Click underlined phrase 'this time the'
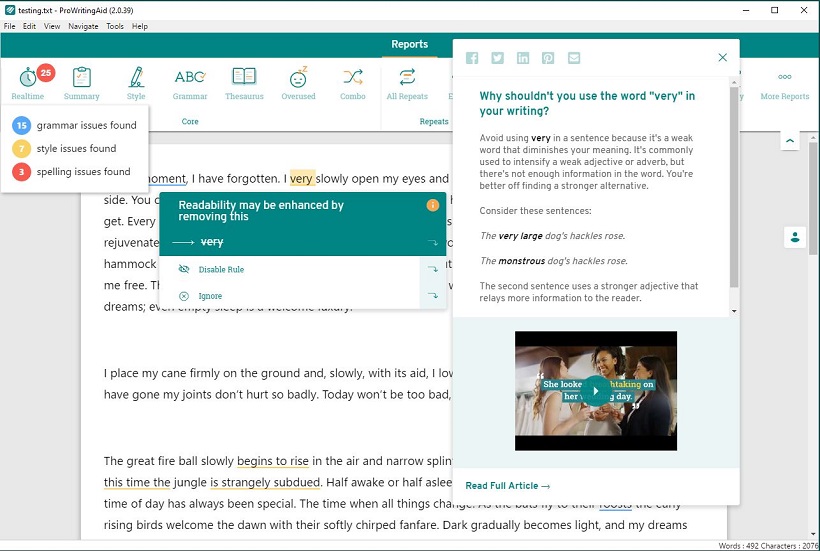The width and height of the screenshot is (820, 551). [137, 482]
